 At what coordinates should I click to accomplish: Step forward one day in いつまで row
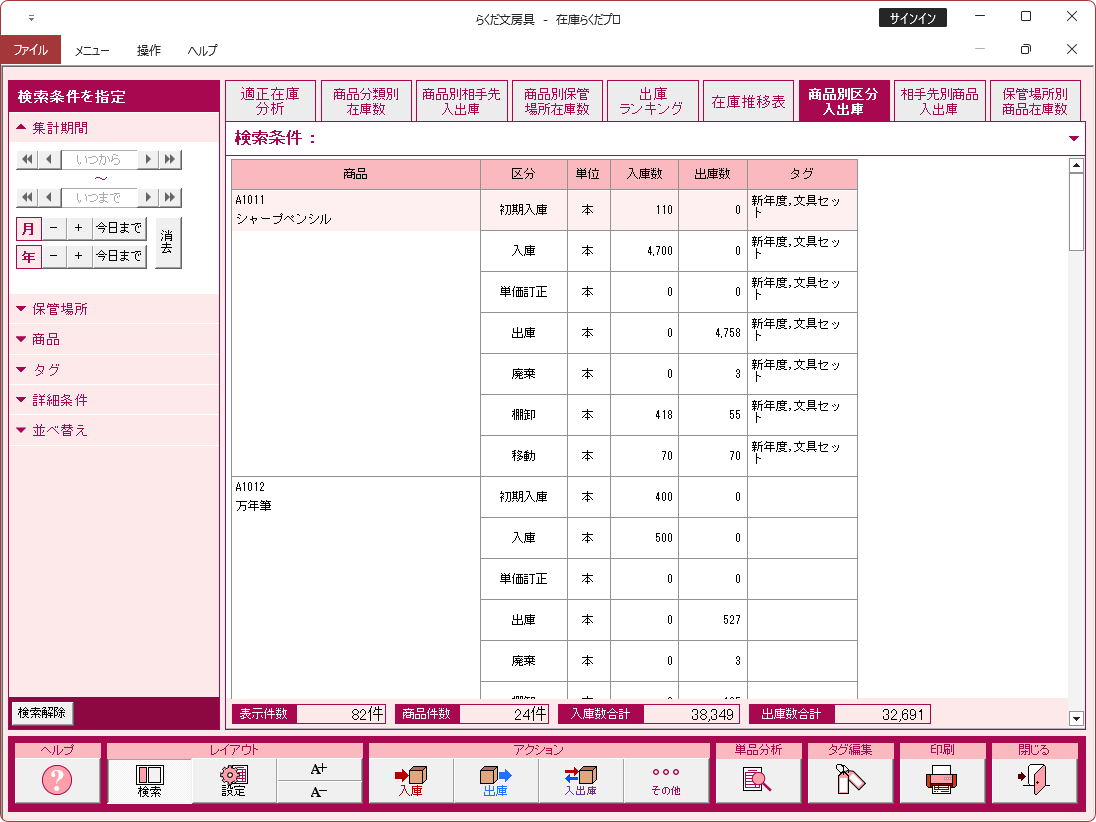(148, 198)
